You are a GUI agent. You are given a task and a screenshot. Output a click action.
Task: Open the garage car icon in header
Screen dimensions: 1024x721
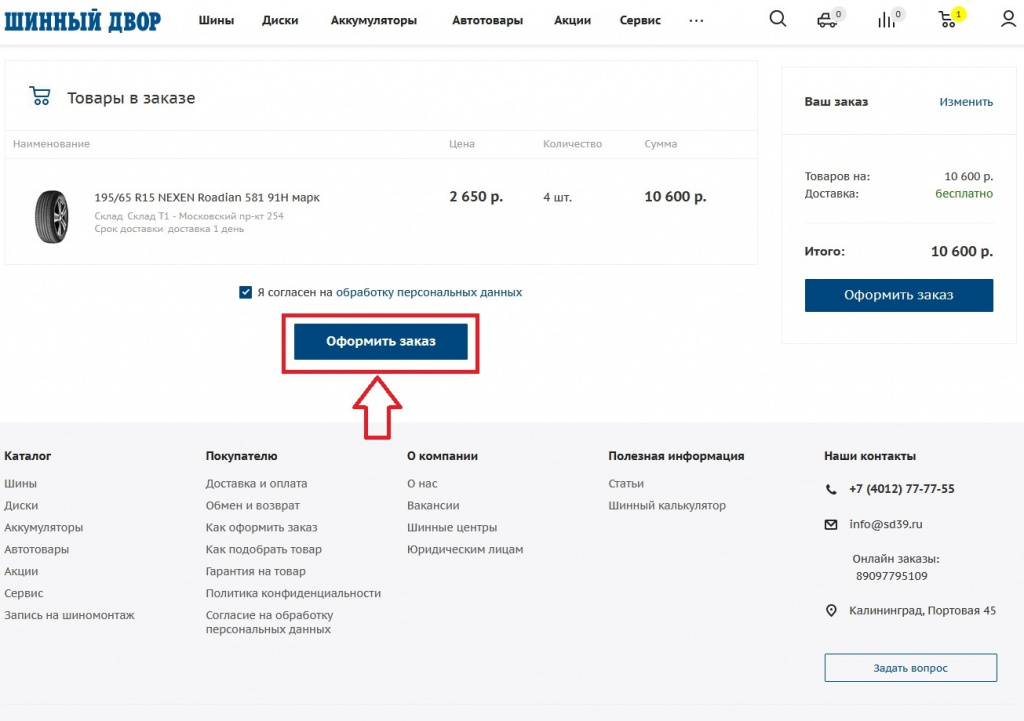coord(826,19)
